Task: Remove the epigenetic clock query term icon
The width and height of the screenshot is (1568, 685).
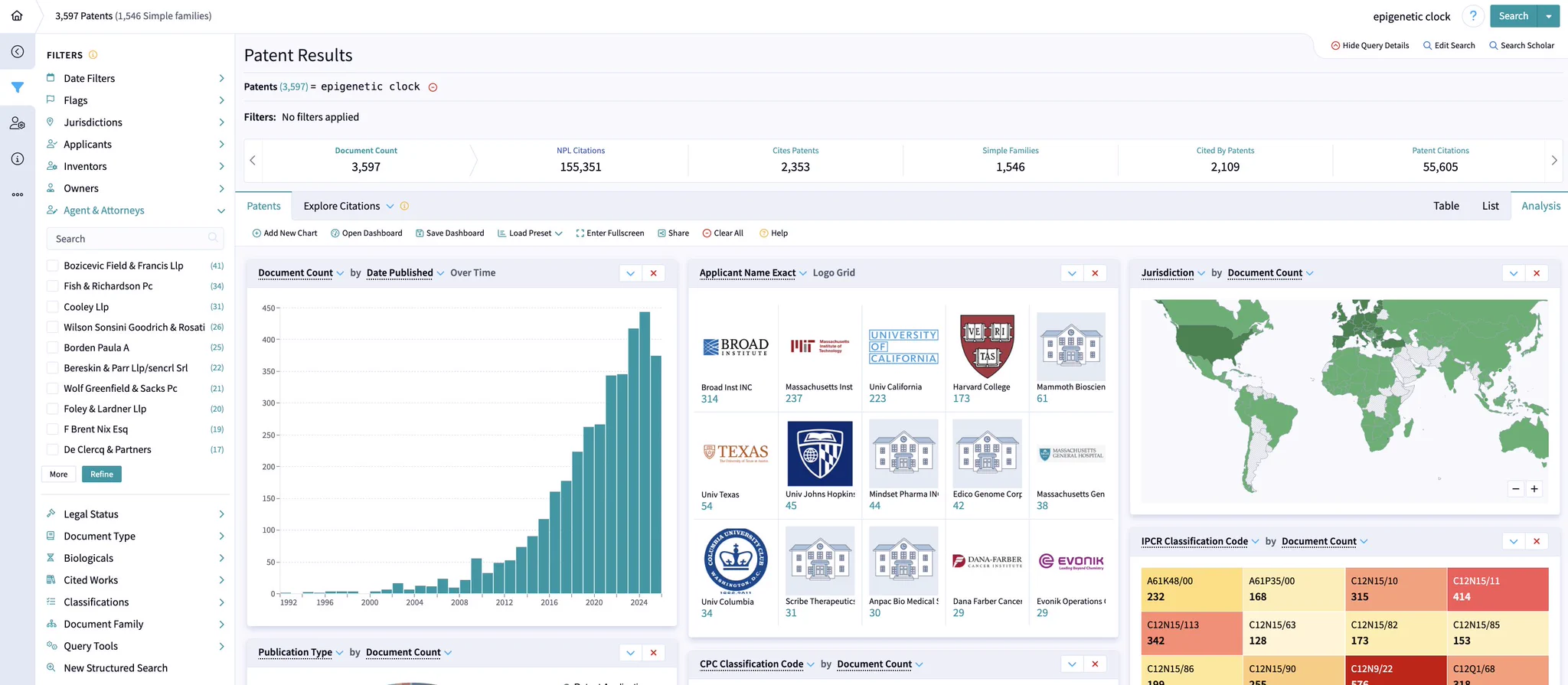Action: tap(433, 87)
